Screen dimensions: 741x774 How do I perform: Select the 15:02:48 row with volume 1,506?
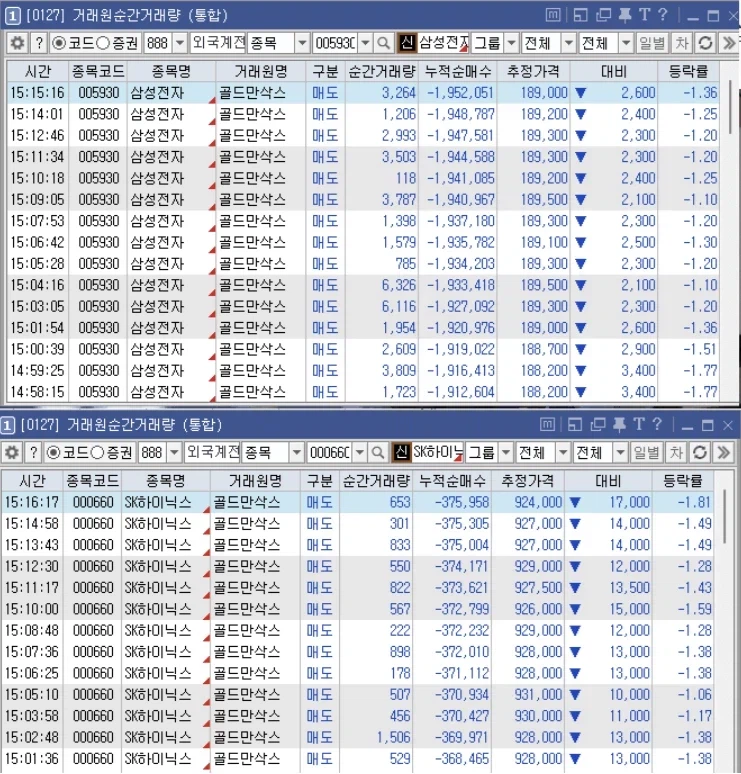pos(357,737)
